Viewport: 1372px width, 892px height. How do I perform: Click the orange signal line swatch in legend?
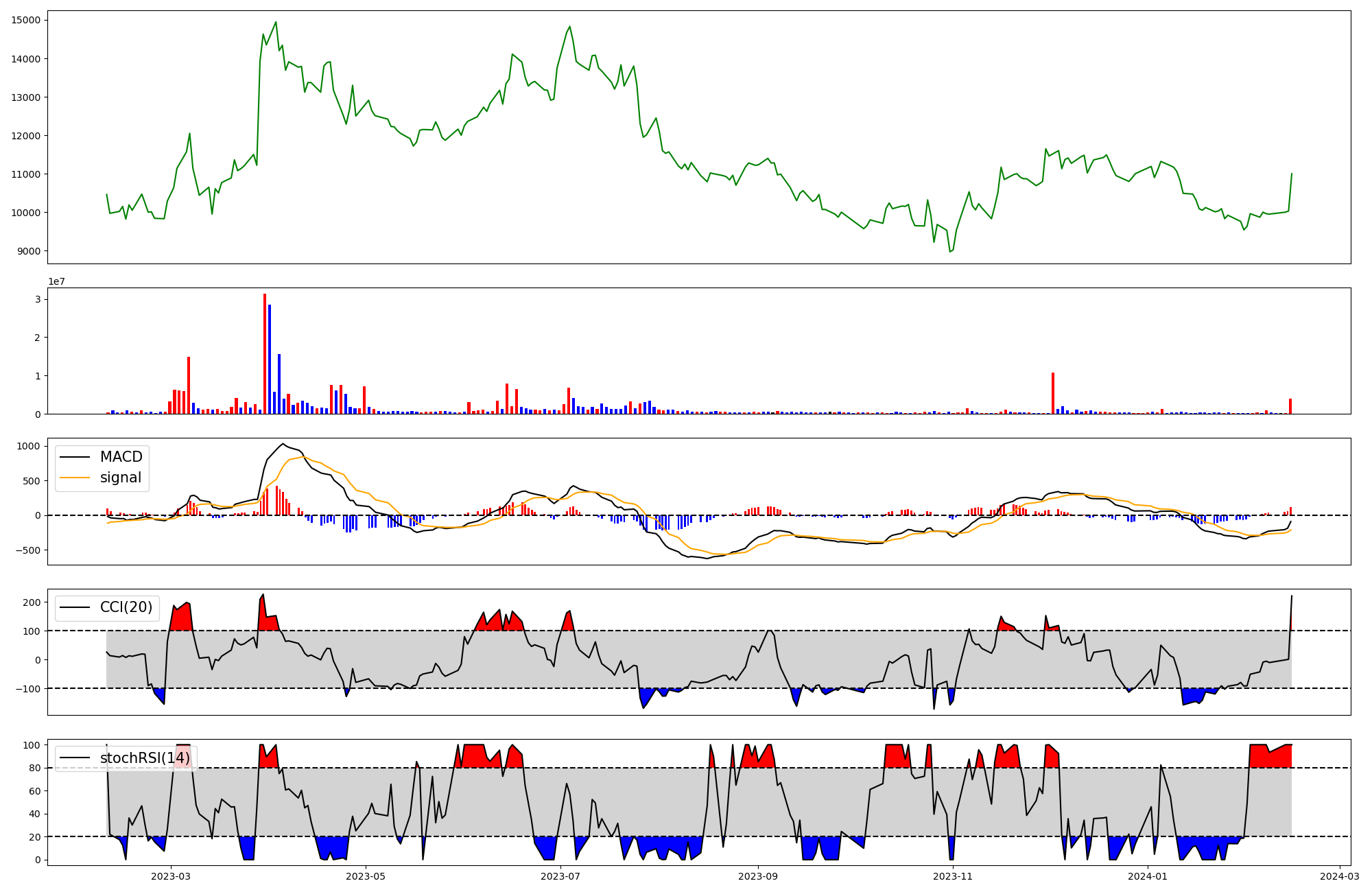click(75, 478)
